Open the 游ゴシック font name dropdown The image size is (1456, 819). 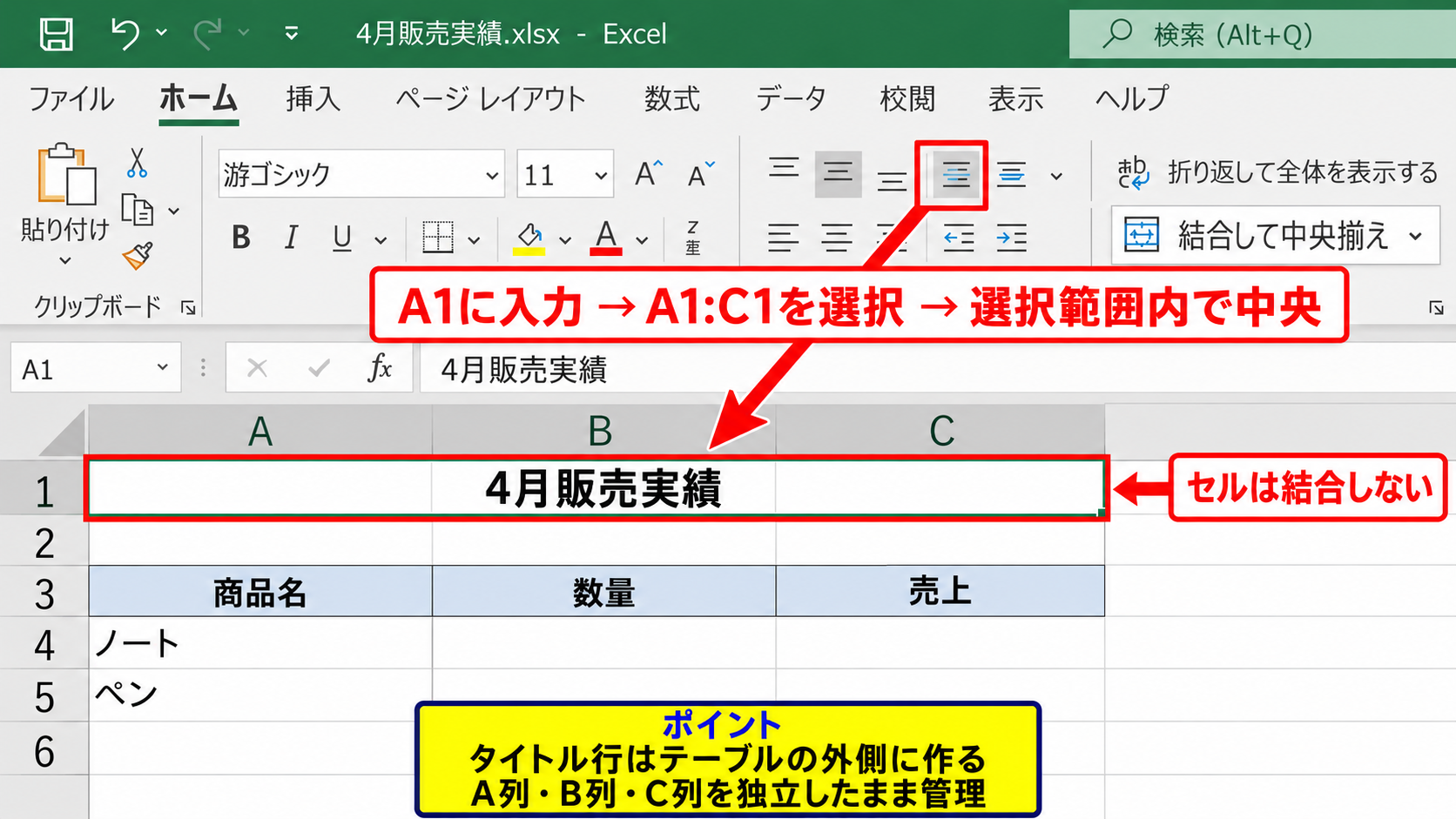click(x=492, y=175)
